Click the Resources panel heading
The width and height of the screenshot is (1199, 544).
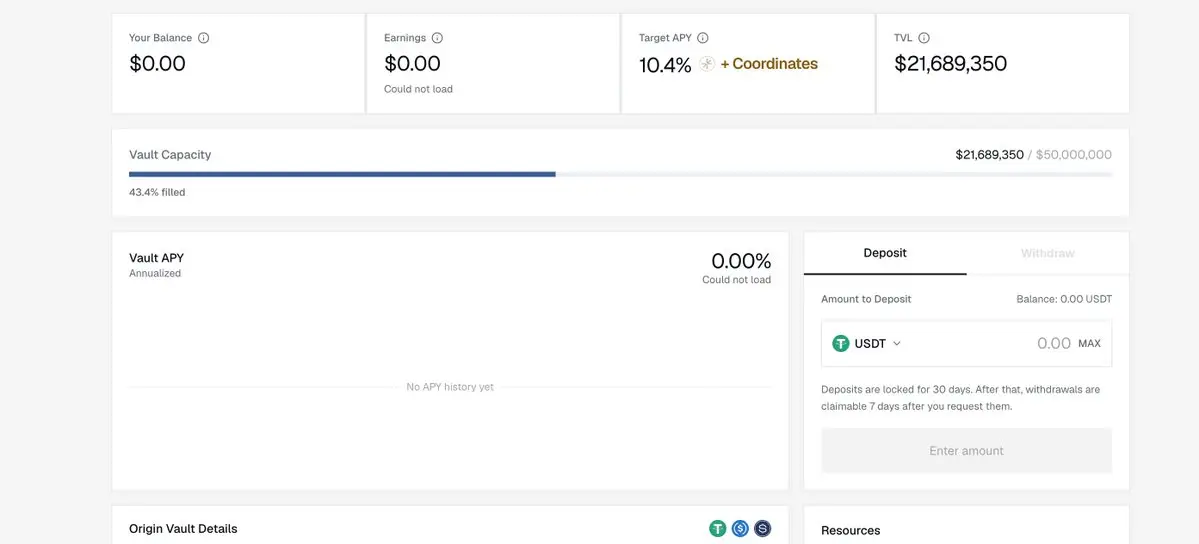850,530
